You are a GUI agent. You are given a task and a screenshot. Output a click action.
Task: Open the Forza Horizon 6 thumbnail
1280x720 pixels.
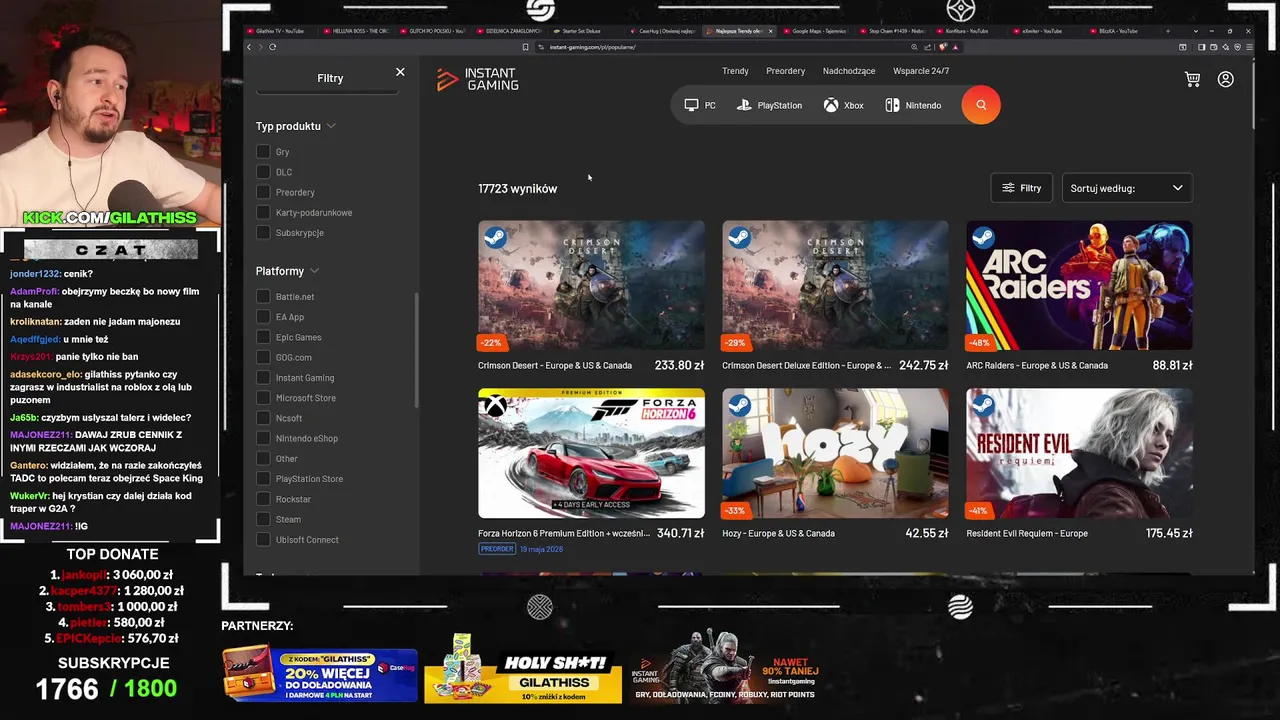591,453
